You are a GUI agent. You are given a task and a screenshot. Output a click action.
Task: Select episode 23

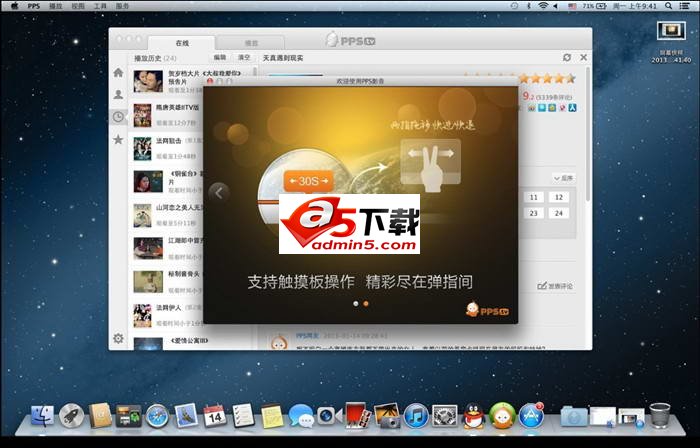tap(533, 213)
